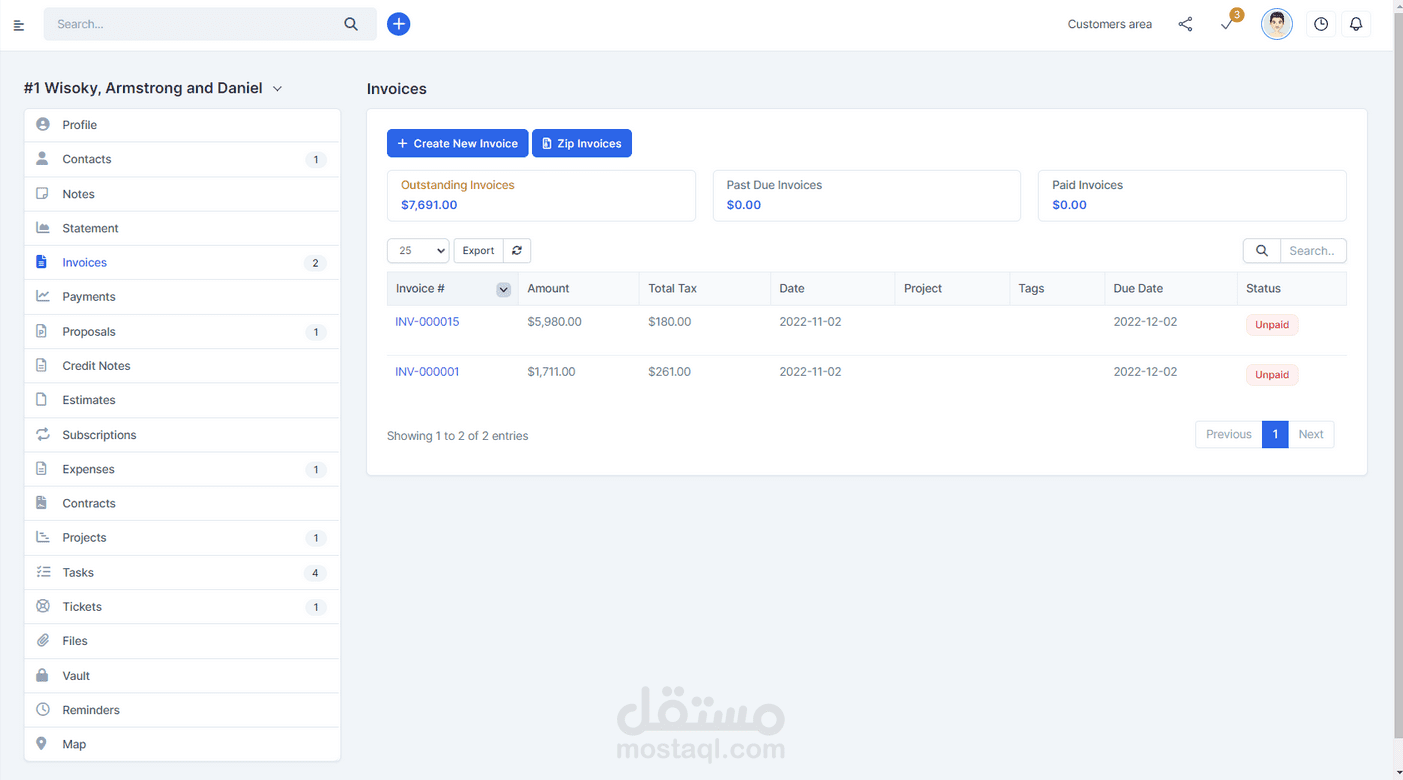
Task: Click the Previous pagination button
Action: pos(1228,434)
